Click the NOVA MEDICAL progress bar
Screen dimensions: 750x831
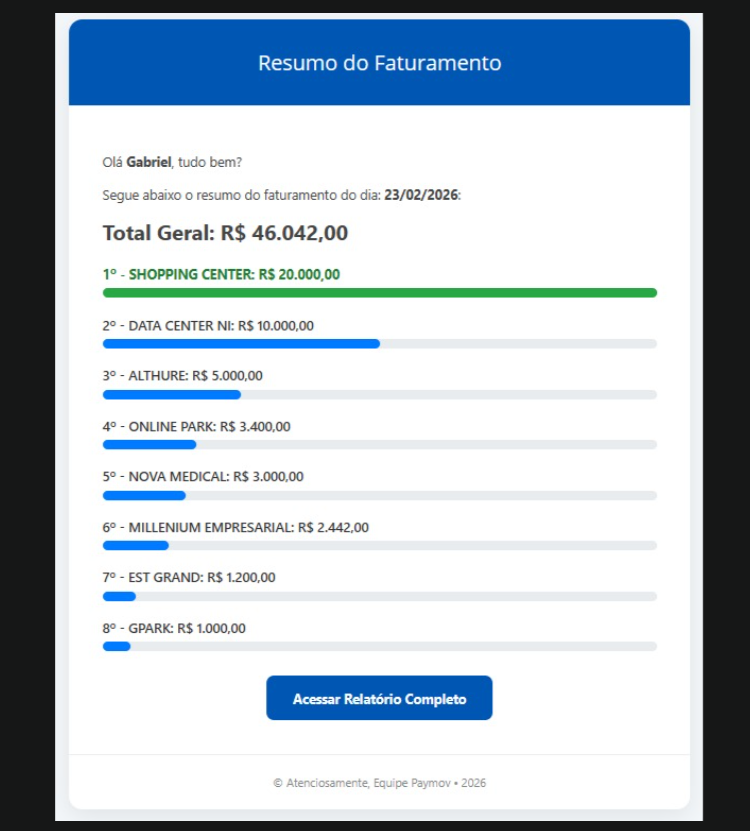[380, 496]
